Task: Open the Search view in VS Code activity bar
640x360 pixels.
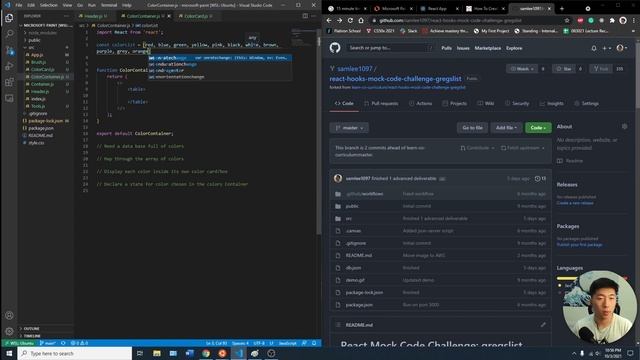Action: (9, 34)
